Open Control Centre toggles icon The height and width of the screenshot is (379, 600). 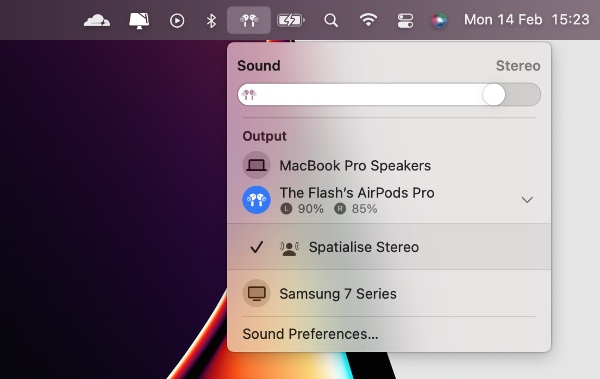click(405, 20)
